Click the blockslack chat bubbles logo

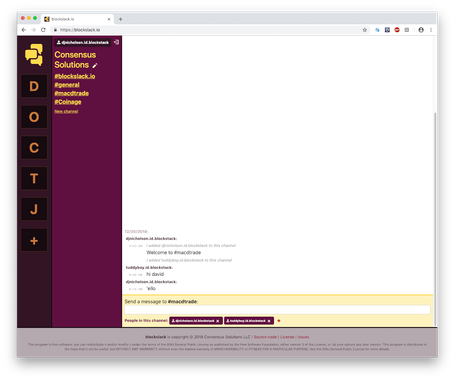pos(34,54)
